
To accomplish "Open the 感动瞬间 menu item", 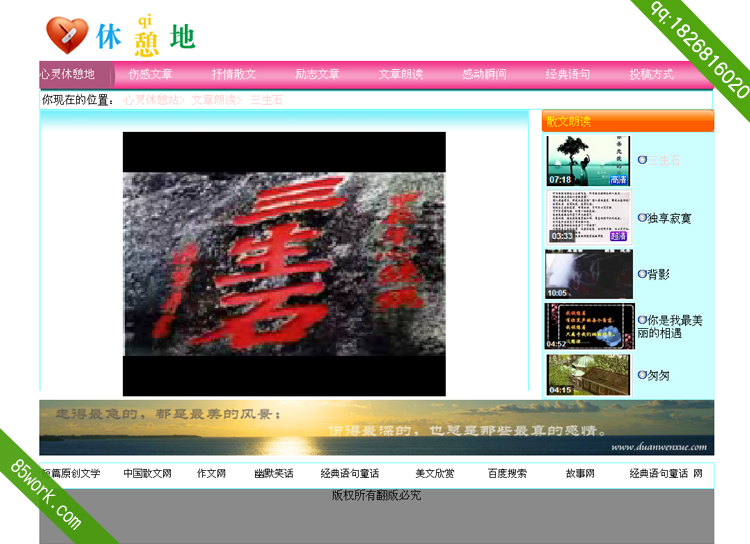I will [x=484, y=74].
